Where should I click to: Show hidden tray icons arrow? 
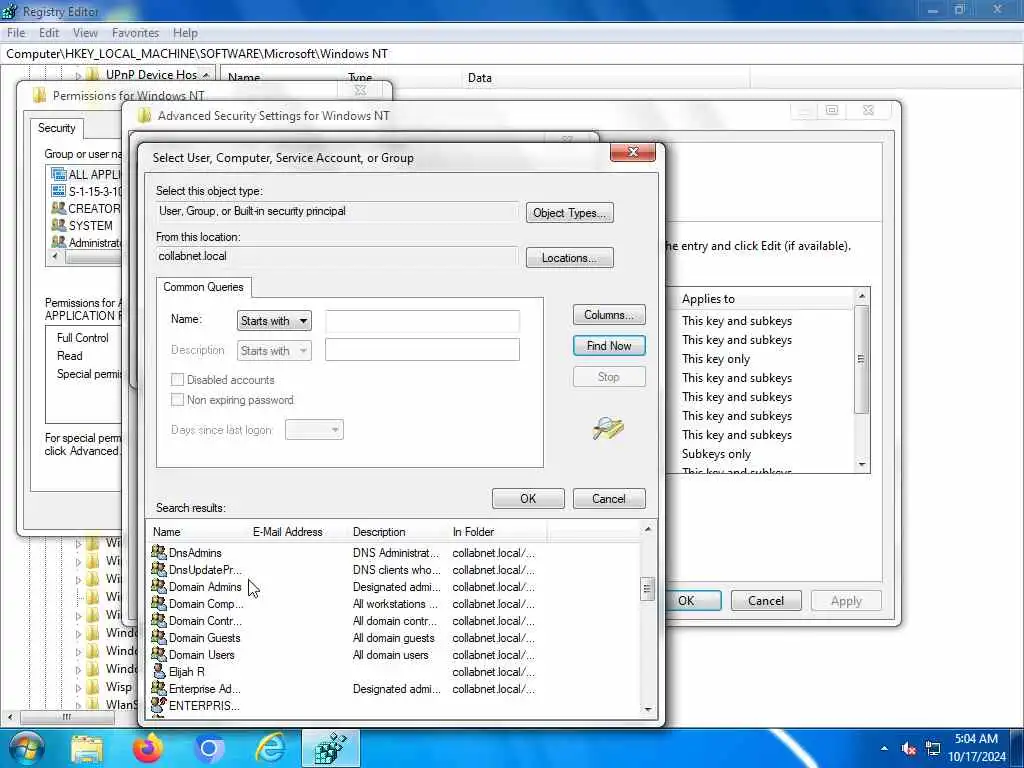pos(884,748)
